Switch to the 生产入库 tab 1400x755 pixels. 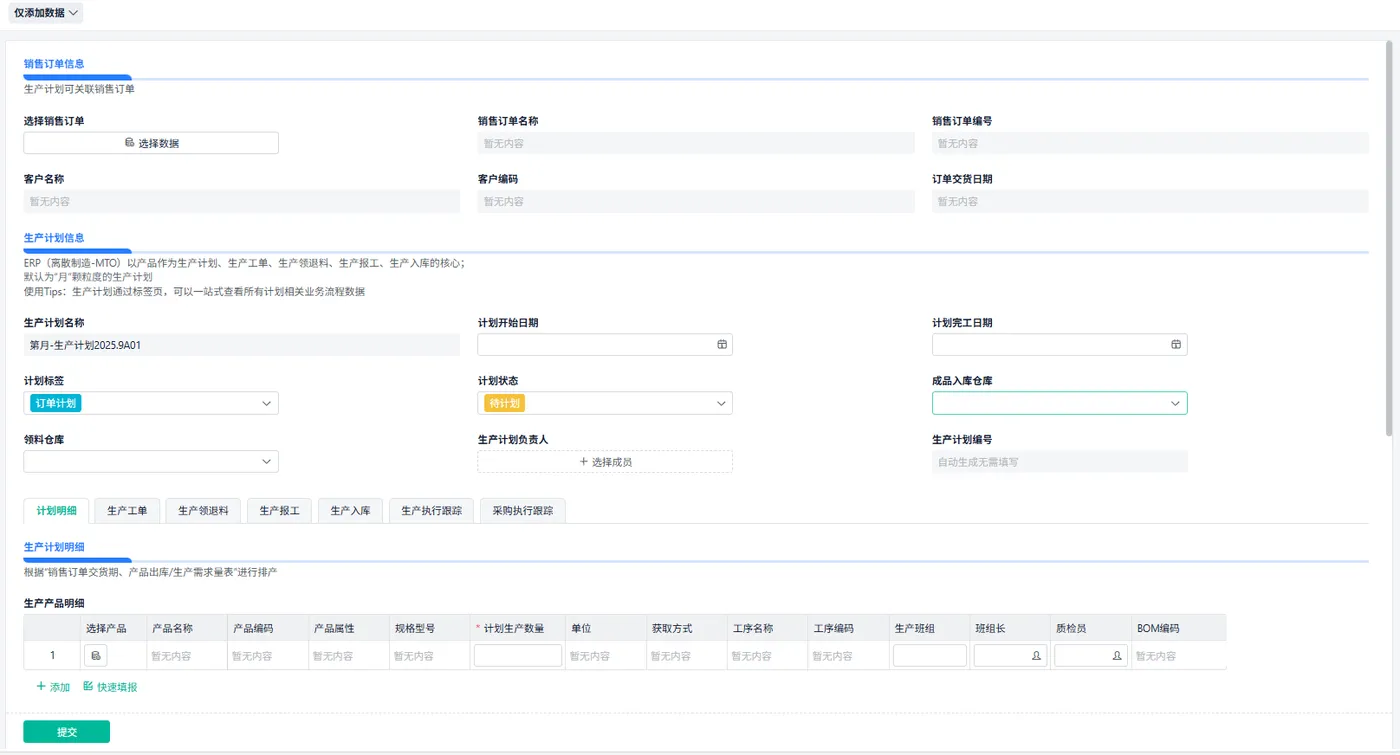[x=350, y=510]
